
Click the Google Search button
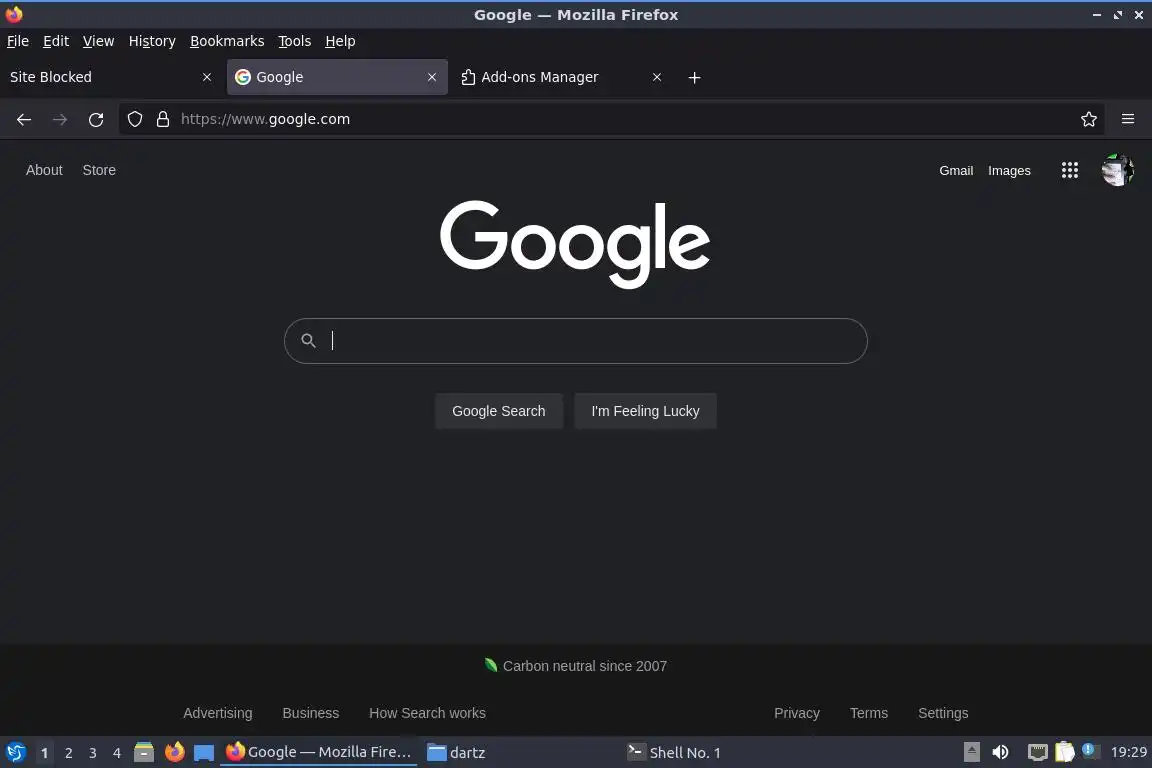(x=499, y=411)
